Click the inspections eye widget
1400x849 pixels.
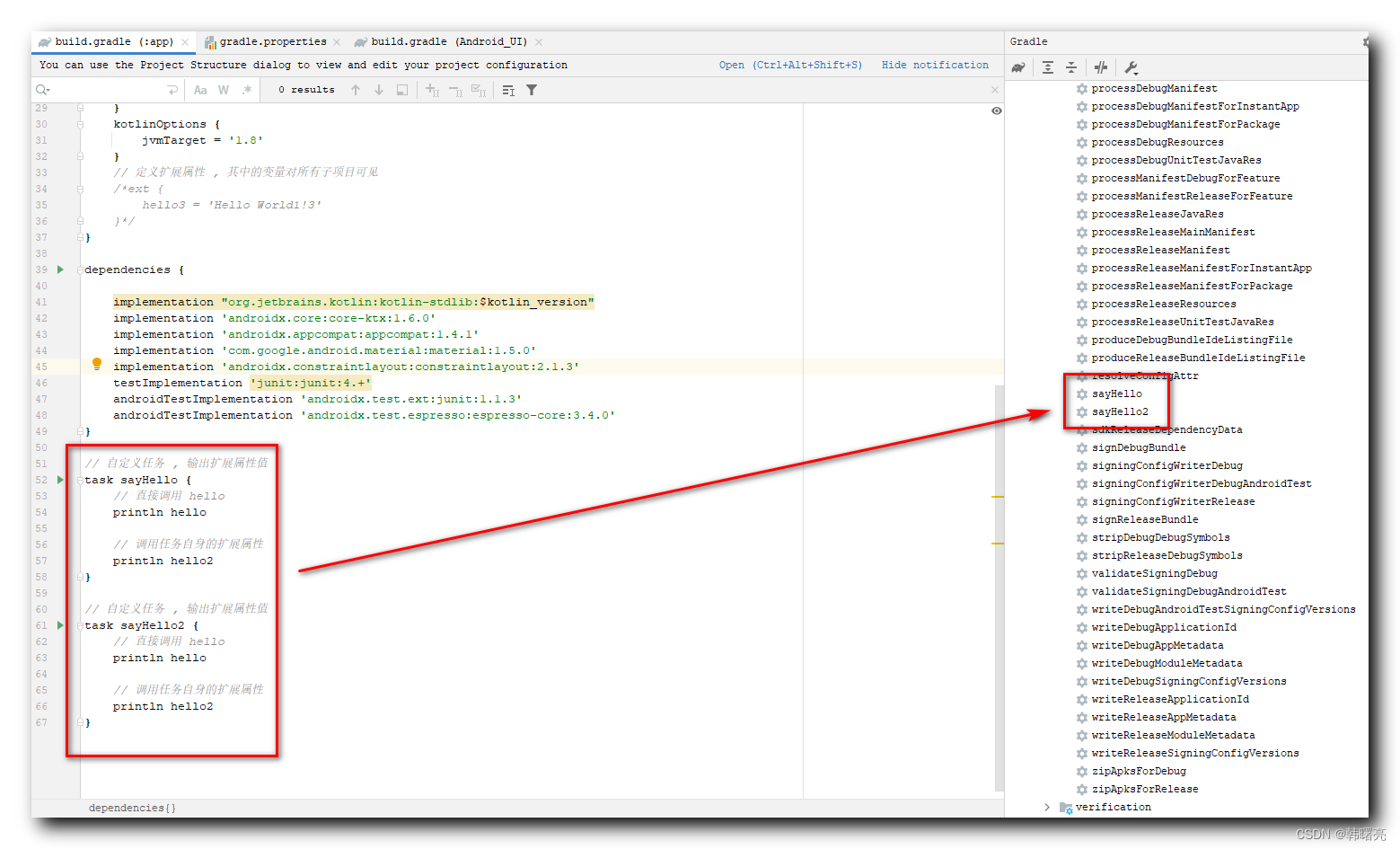click(x=996, y=111)
